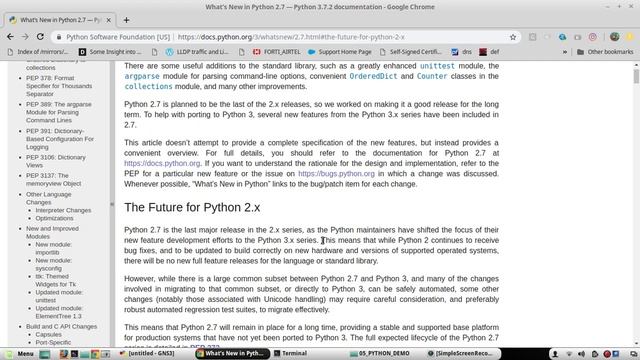
Task: Click the blue globe extension icon
Action: (562, 37)
